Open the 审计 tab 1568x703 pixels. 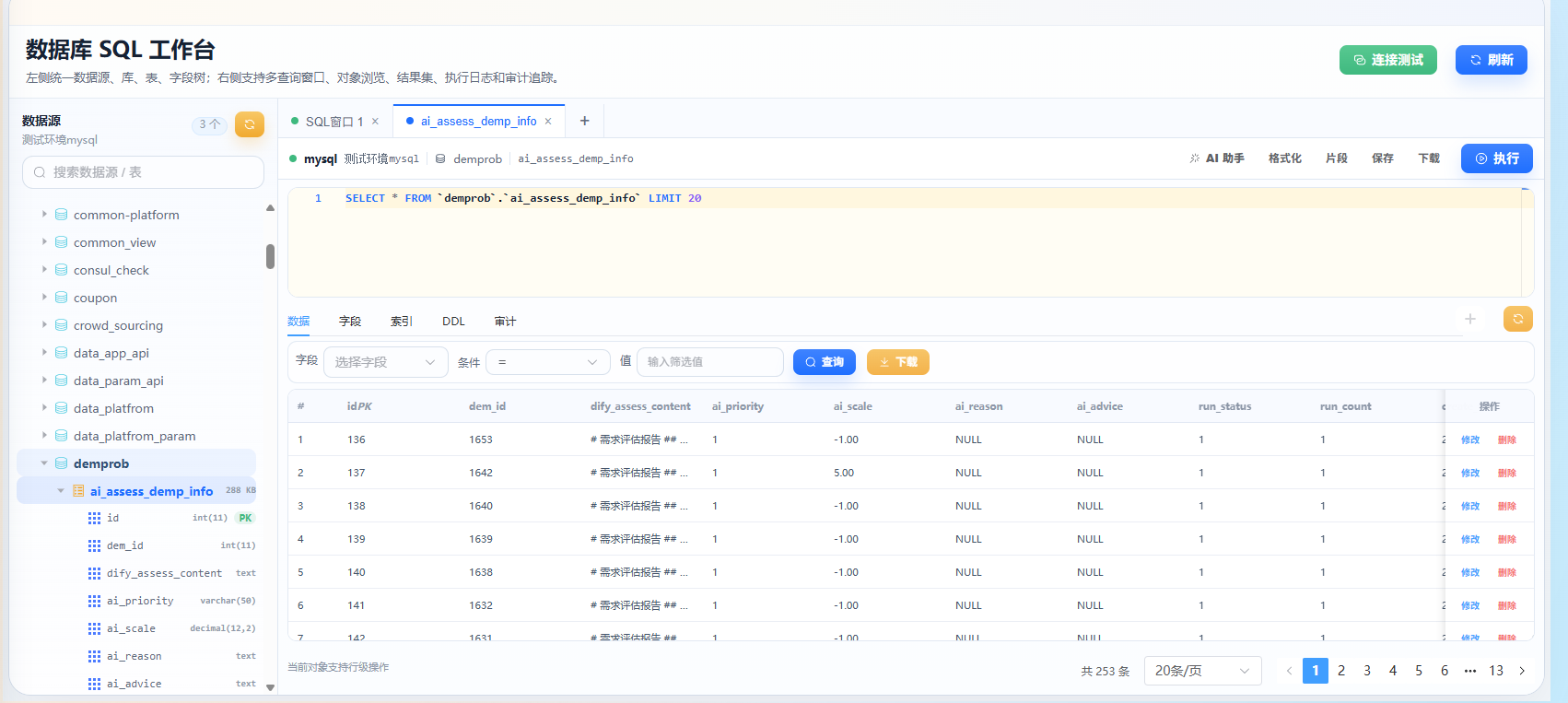click(505, 322)
